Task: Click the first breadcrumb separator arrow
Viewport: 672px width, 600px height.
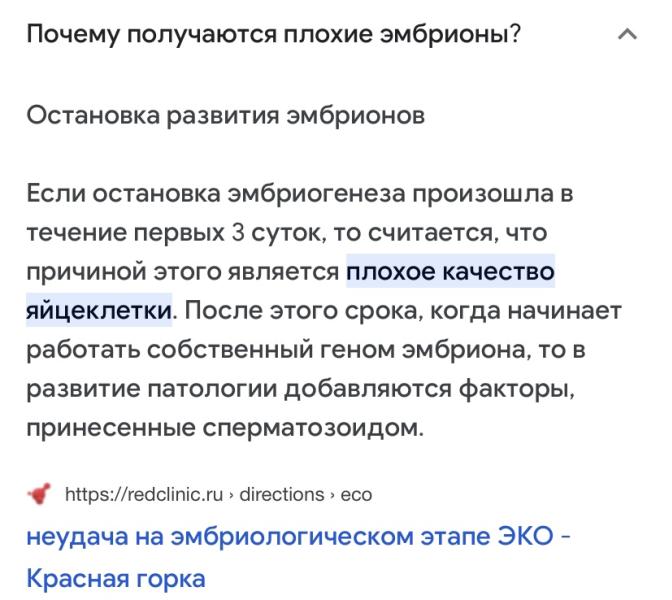Action: (231, 496)
